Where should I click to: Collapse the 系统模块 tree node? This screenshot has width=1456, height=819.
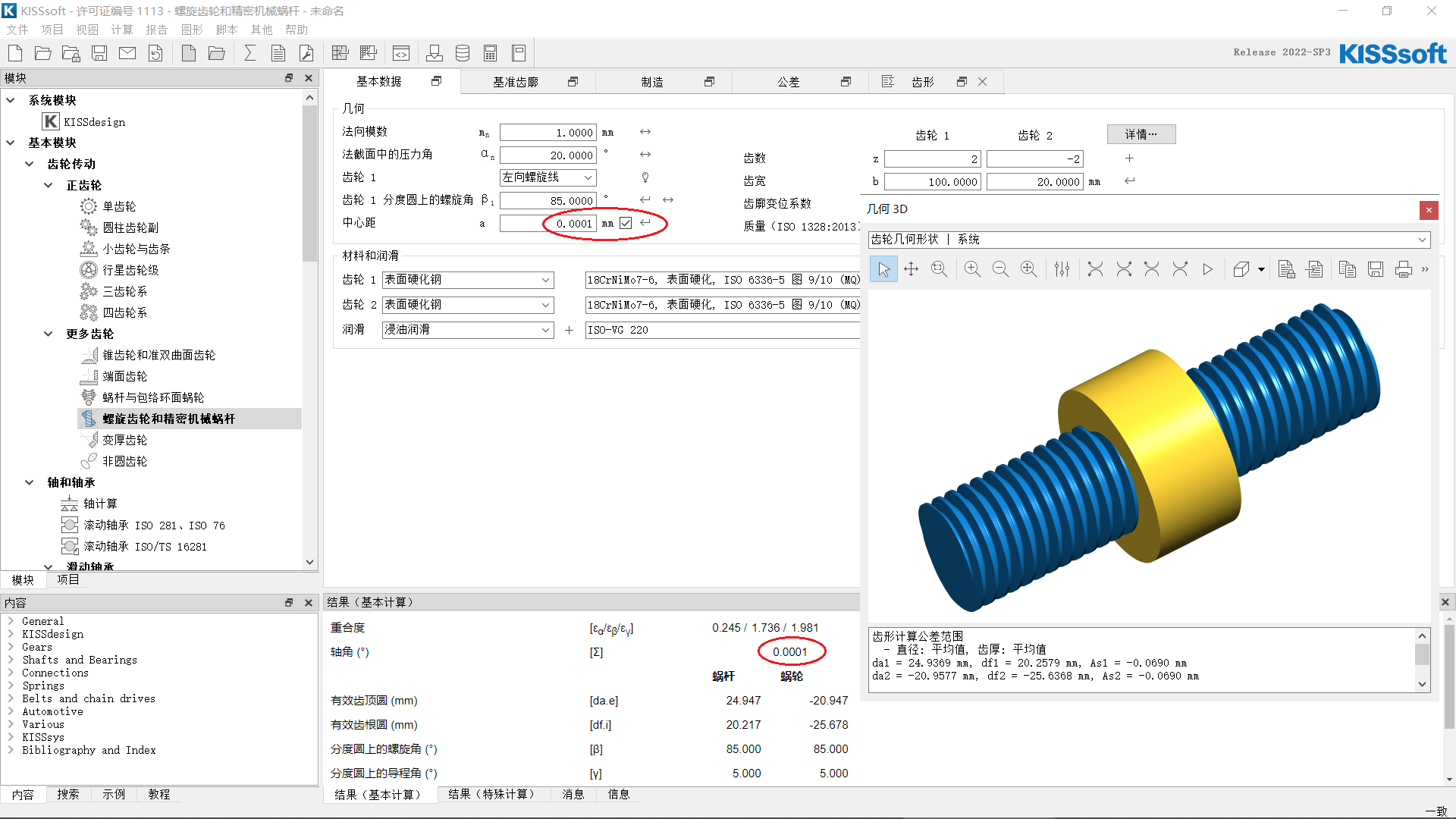pyautogui.click(x=11, y=100)
